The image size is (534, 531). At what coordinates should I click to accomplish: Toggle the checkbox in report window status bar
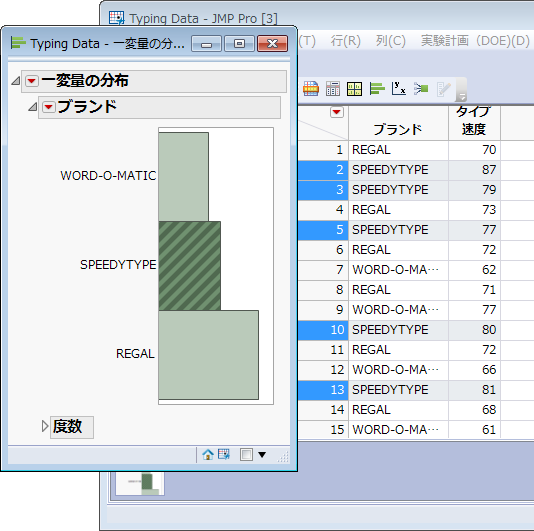[x=246, y=454]
